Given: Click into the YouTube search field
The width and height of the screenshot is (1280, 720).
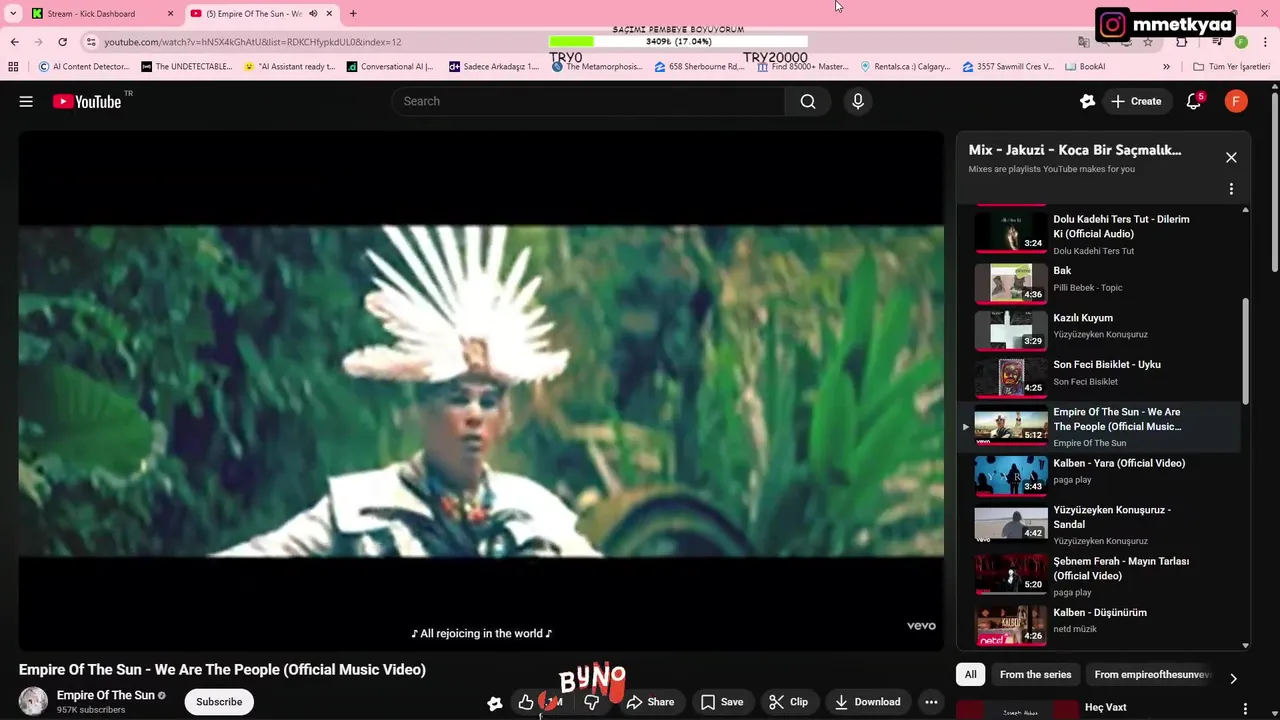Looking at the screenshot, I should point(588,101).
